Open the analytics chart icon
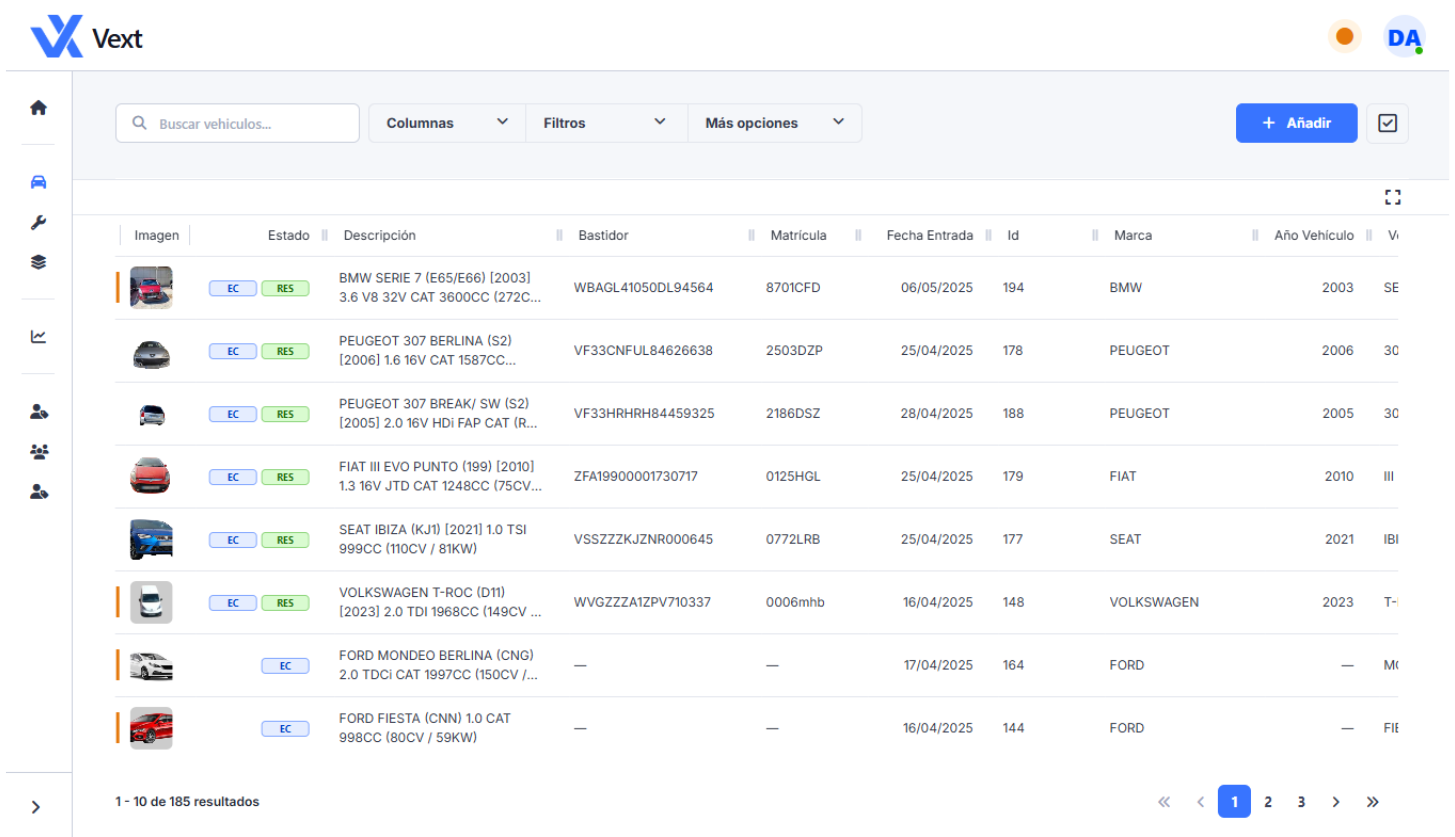Viewport: 1455px width, 837px height. point(38,337)
